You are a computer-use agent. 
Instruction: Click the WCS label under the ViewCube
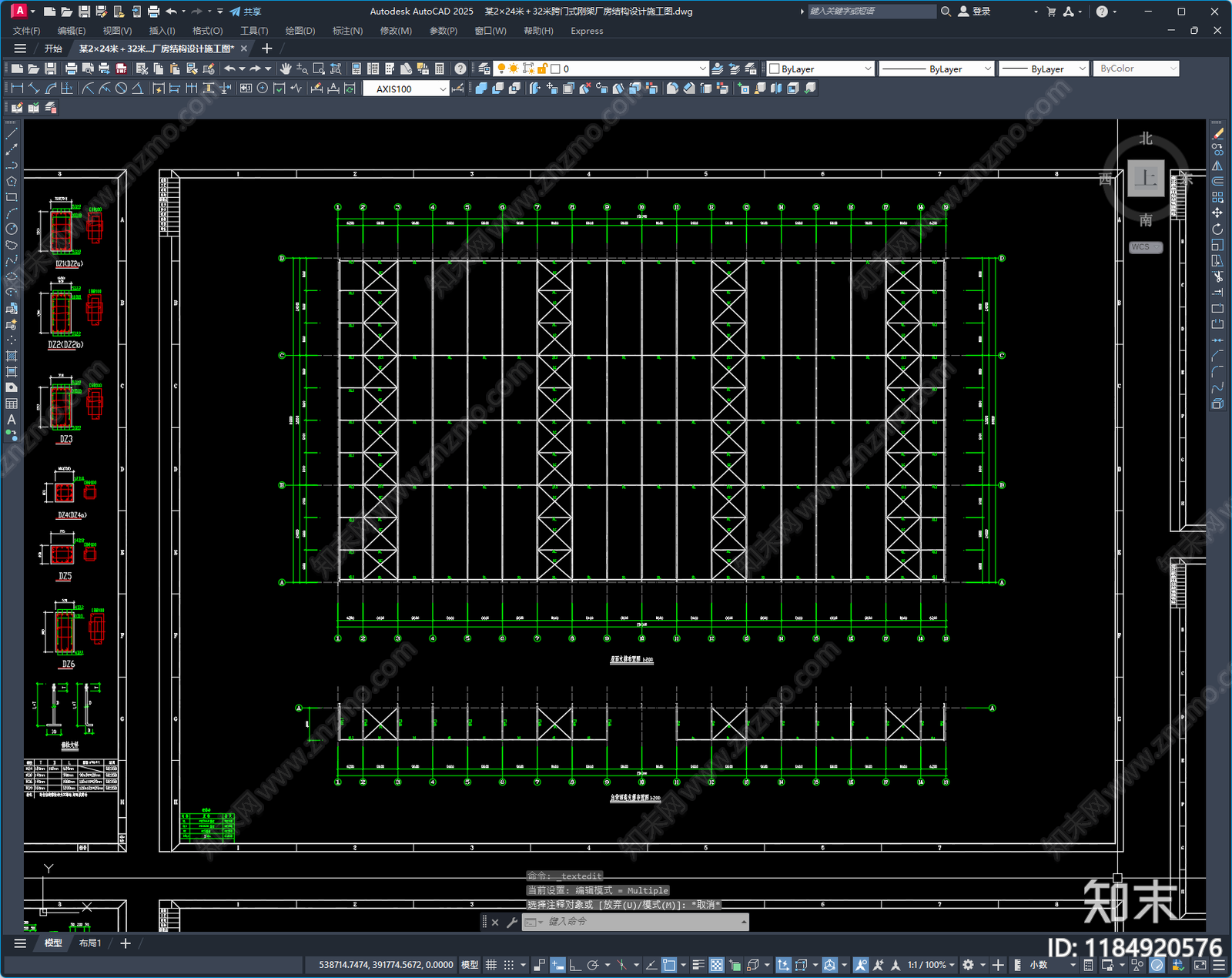1145,247
